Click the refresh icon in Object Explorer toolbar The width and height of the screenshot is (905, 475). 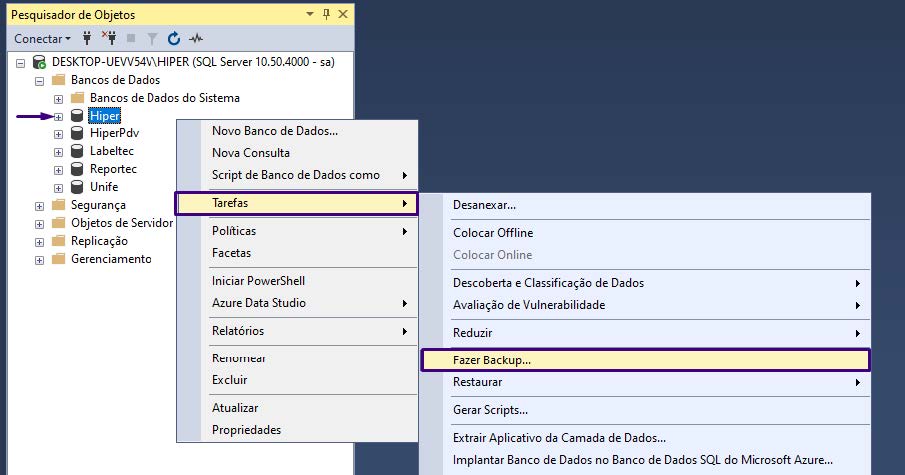173,38
